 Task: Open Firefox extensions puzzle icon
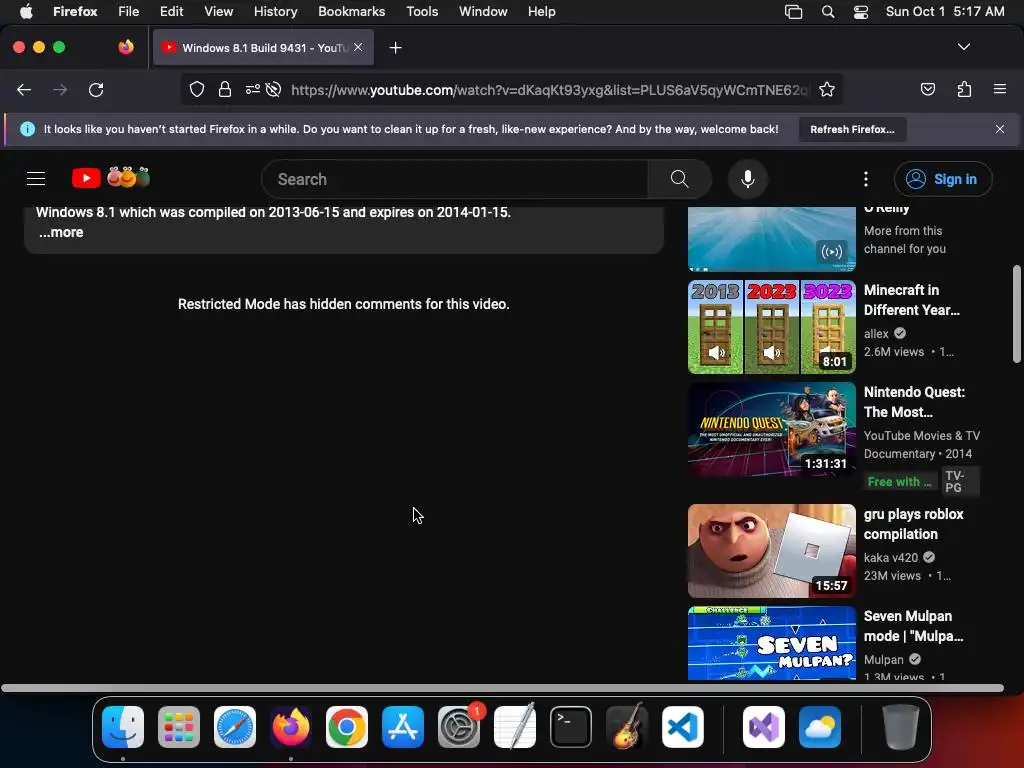point(965,89)
